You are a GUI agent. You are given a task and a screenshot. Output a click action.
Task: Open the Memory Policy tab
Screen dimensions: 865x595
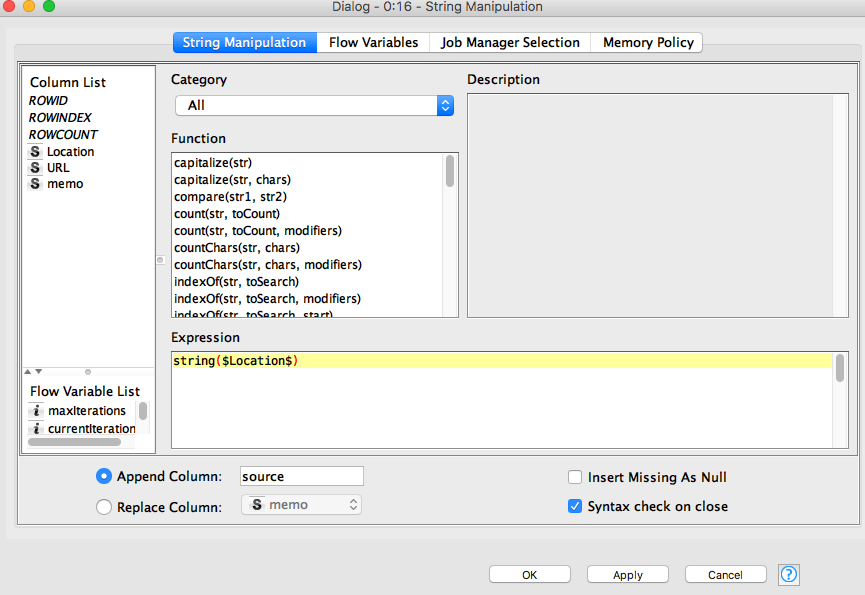[648, 42]
